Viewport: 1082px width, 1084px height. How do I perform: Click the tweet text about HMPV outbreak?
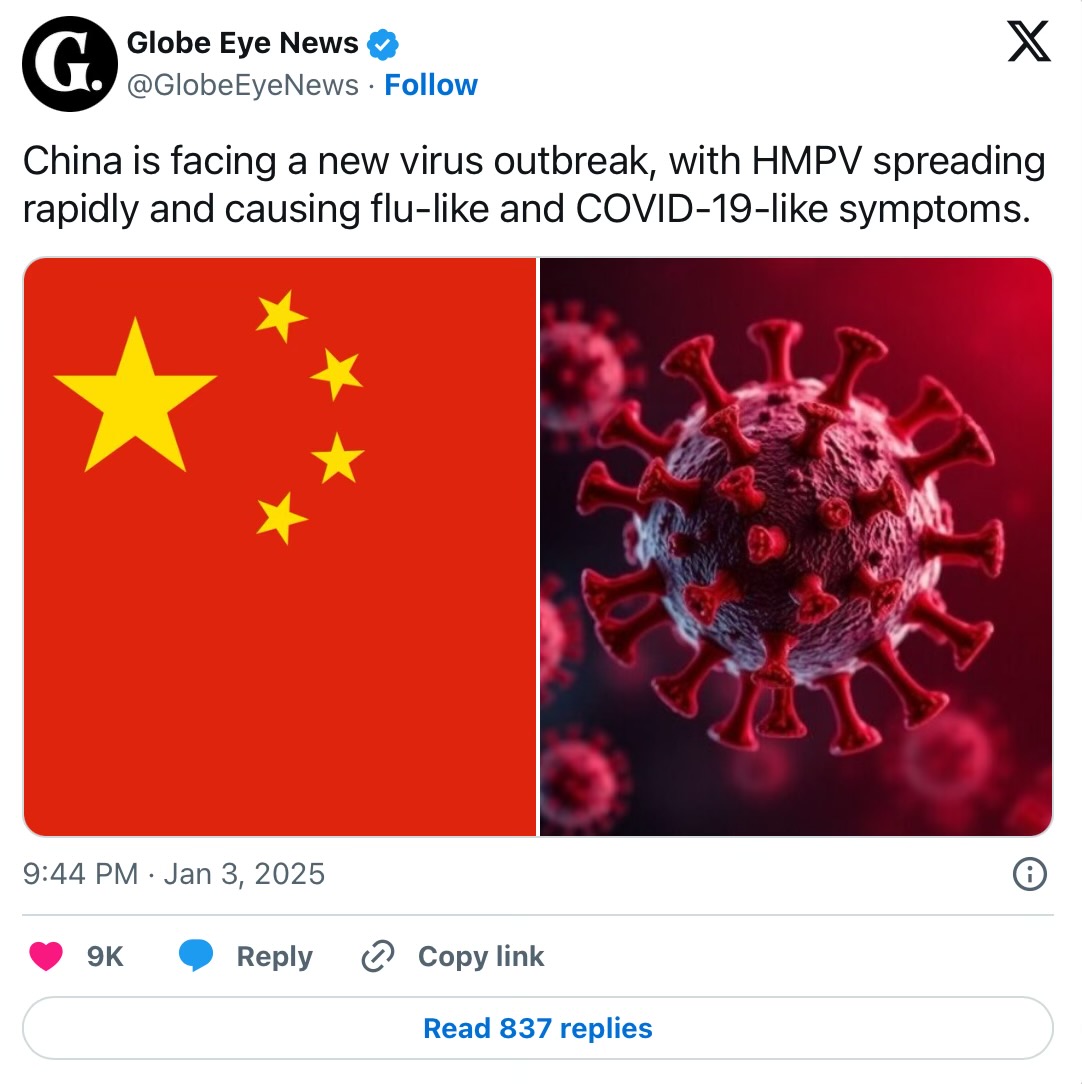coord(534,185)
